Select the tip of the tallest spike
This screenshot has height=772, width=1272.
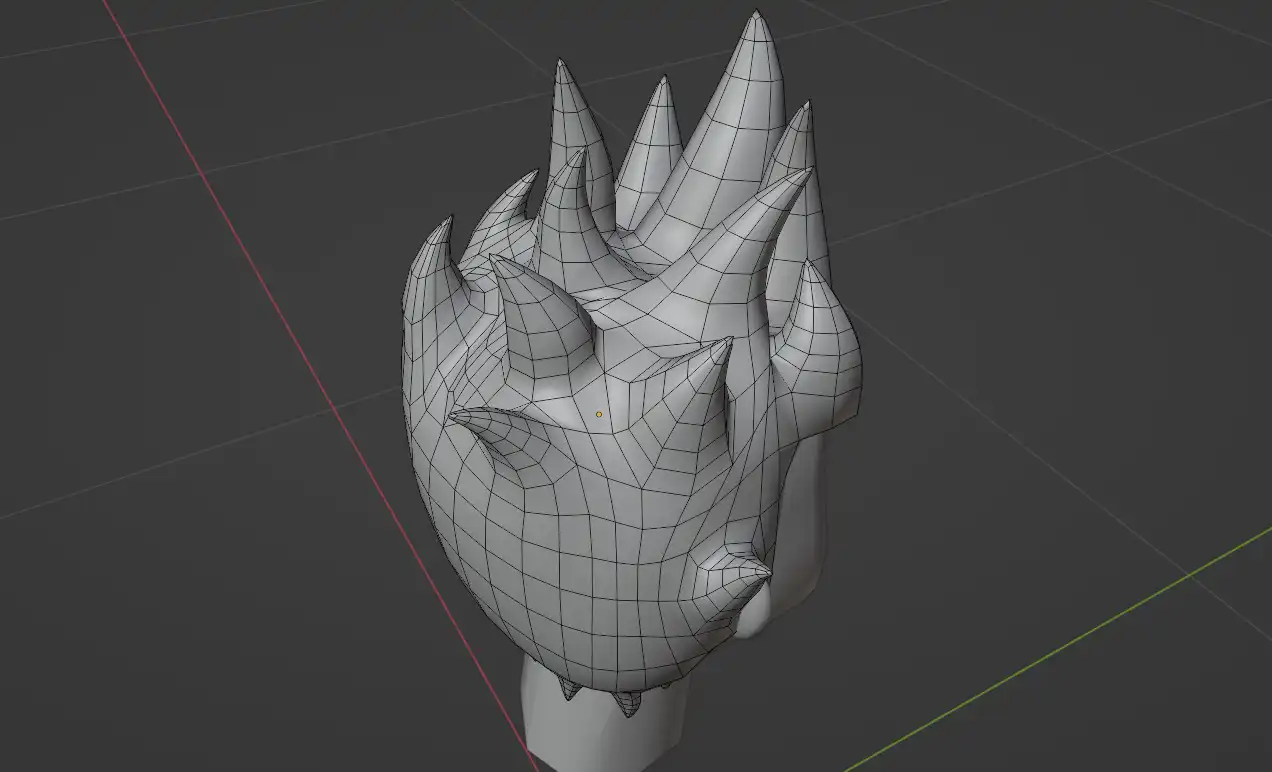757,15
